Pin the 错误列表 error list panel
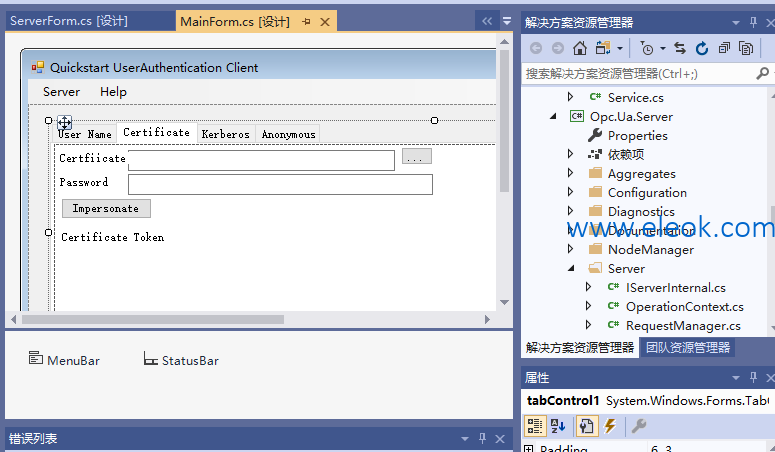Image resolution: width=775 pixels, height=452 pixels. pyautogui.click(x=482, y=438)
